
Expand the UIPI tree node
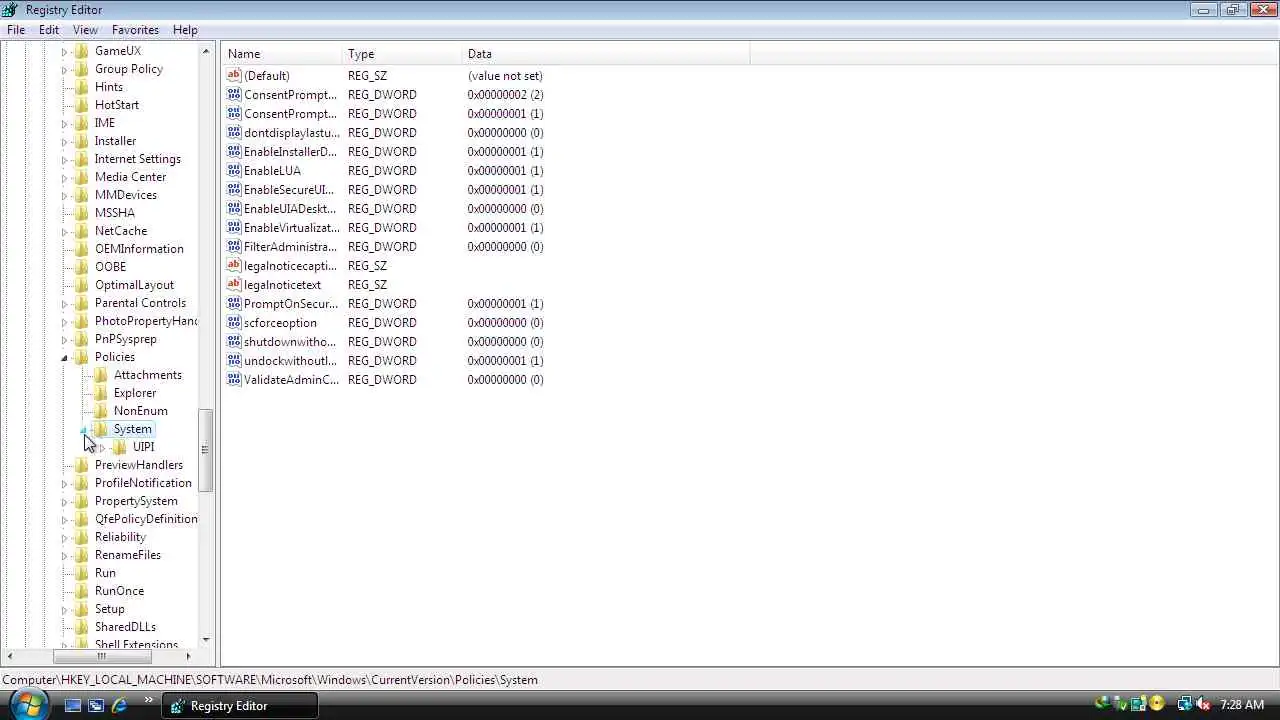pos(102,447)
